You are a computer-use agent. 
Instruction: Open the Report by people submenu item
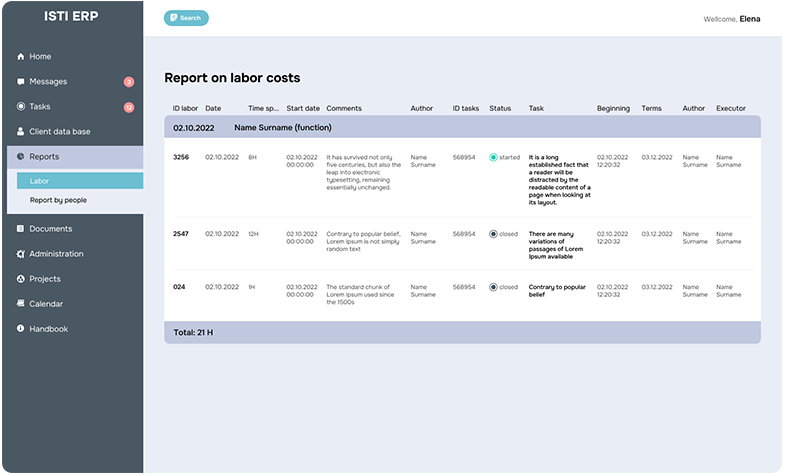[80, 200]
